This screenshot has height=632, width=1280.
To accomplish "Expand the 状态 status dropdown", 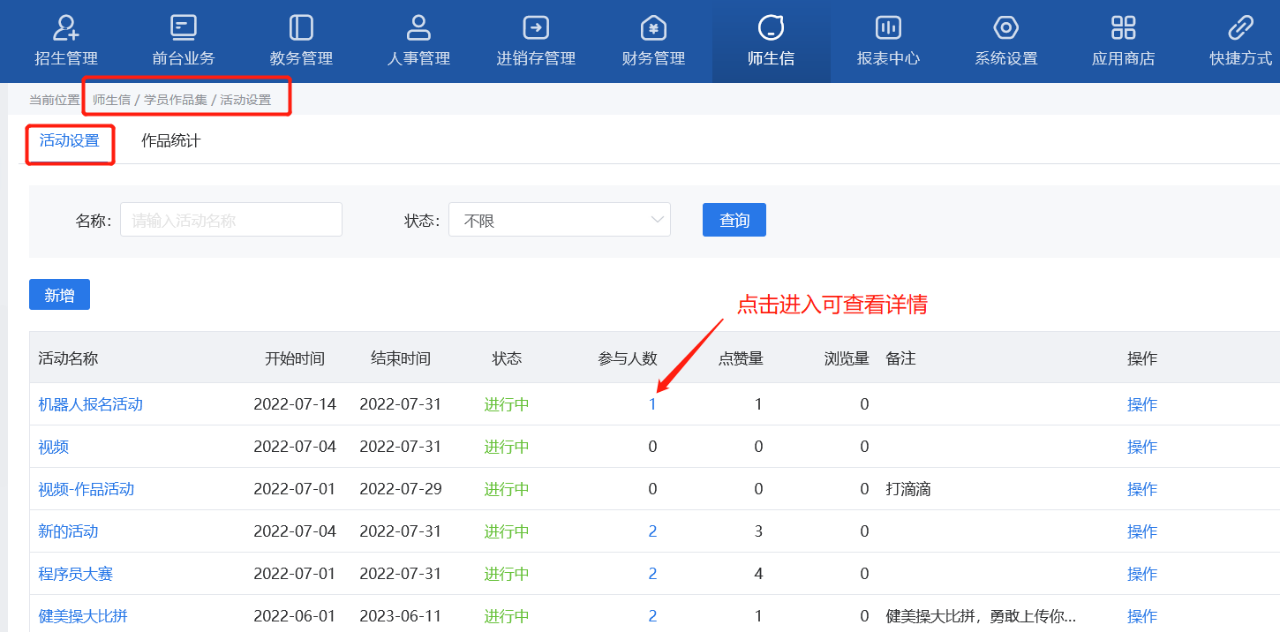I will point(559,220).
